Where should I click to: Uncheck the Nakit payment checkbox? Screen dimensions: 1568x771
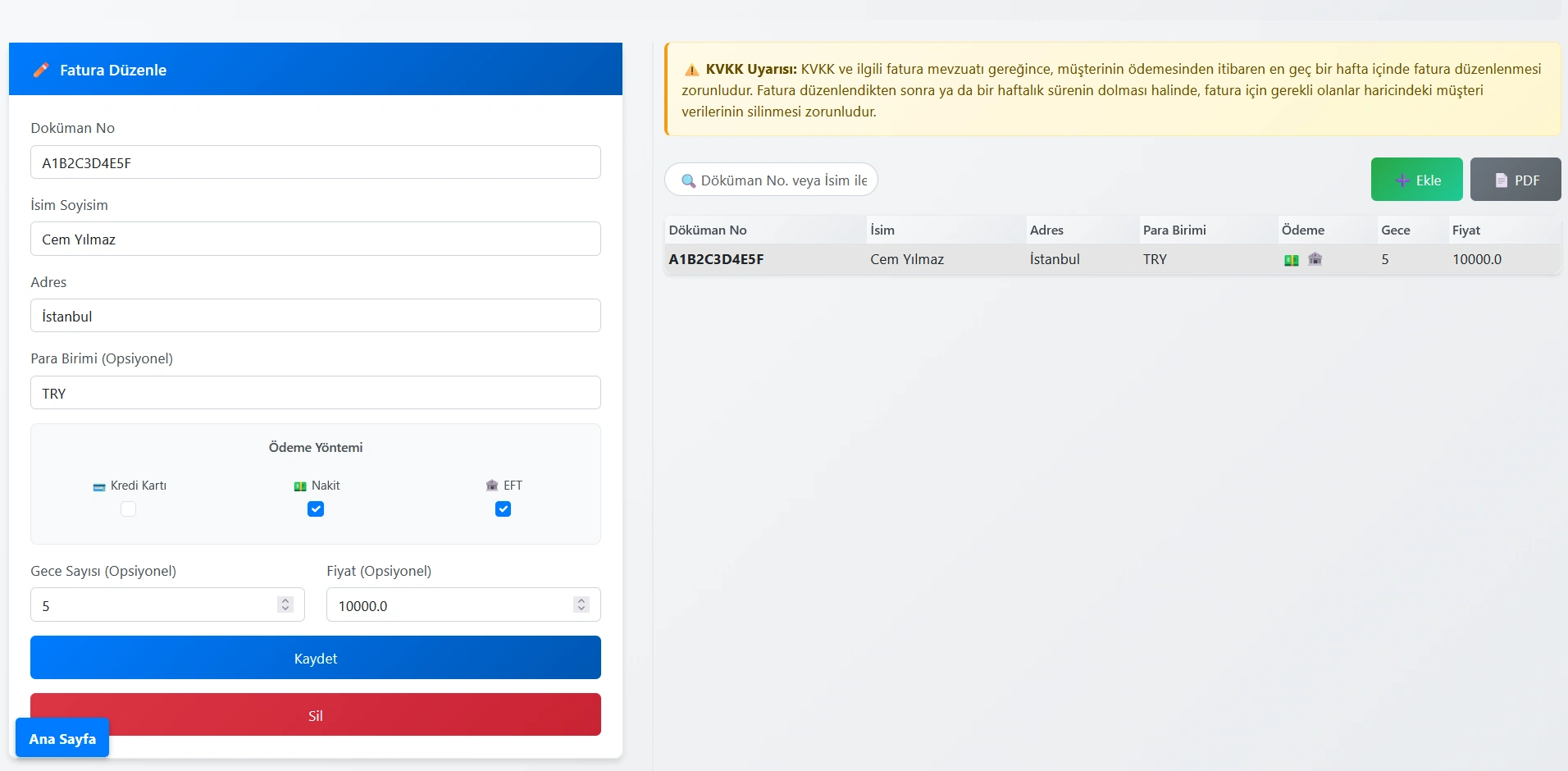pos(316,509)
